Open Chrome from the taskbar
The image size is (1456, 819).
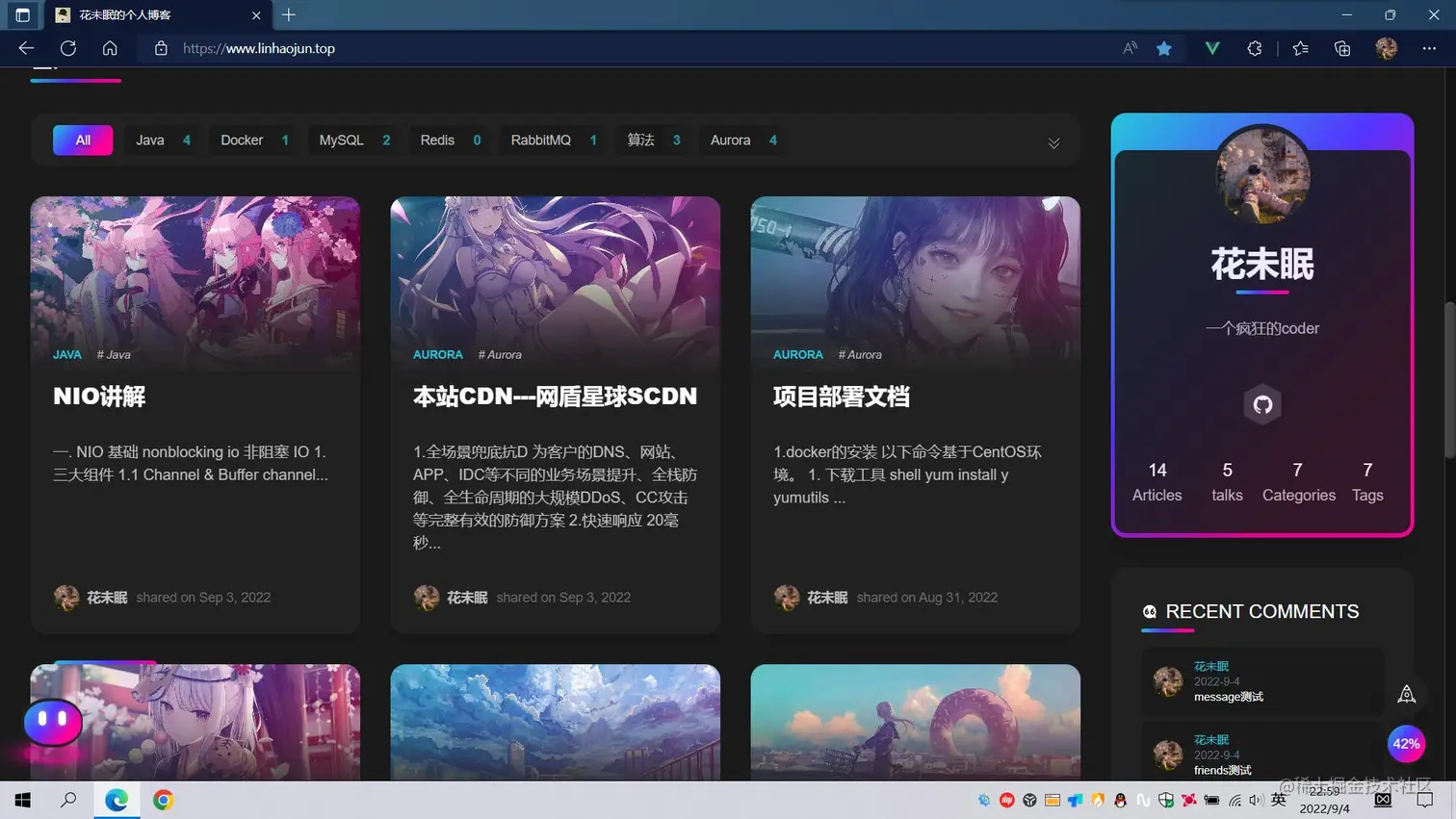(162, 799)
